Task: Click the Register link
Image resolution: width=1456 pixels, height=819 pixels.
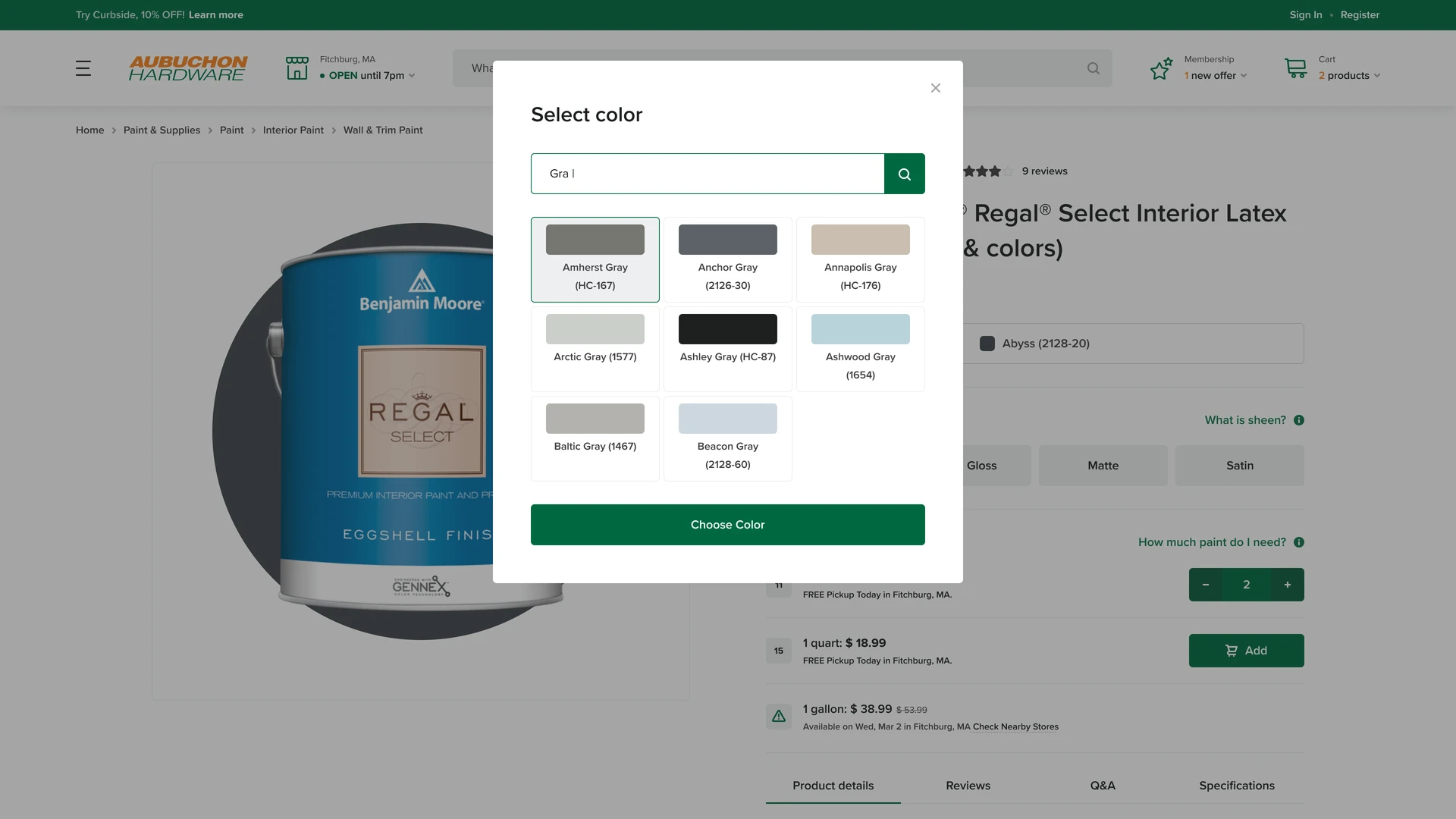Action: pos(1360,15)
